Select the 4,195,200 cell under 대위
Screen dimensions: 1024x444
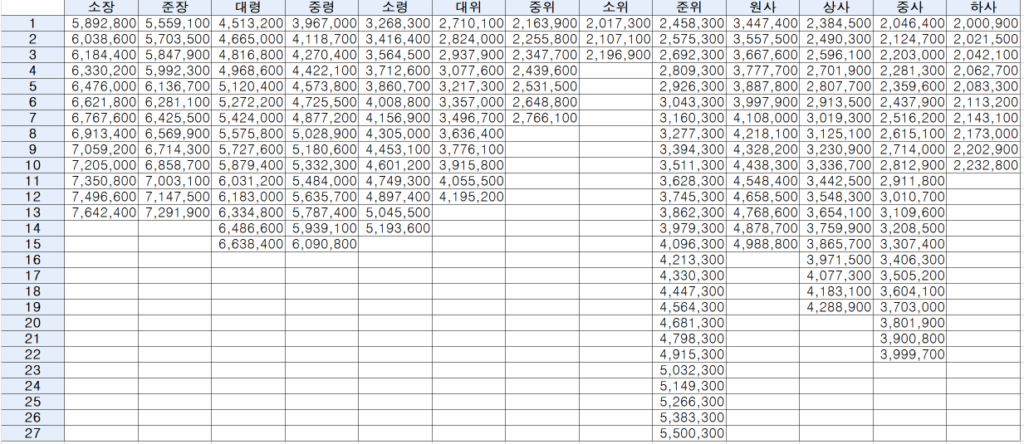pos(470,196)
